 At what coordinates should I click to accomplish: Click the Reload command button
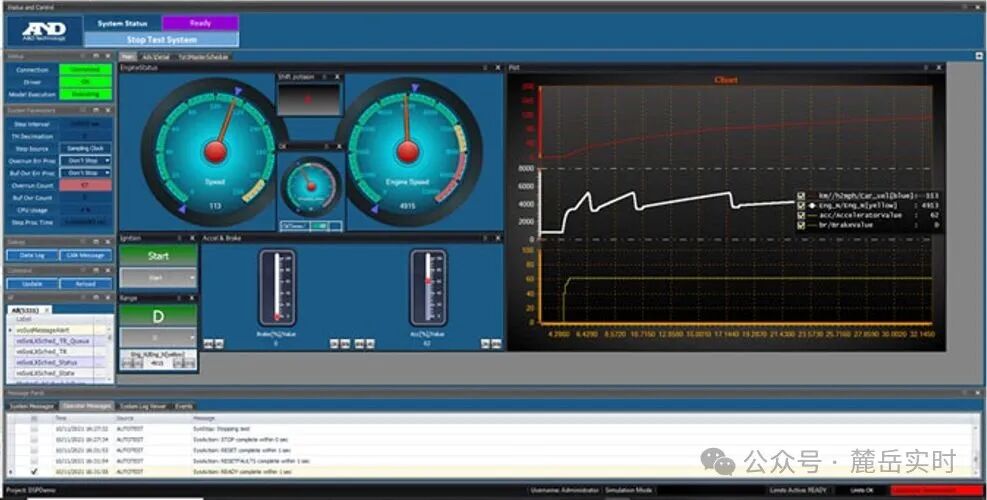point(86,283)
